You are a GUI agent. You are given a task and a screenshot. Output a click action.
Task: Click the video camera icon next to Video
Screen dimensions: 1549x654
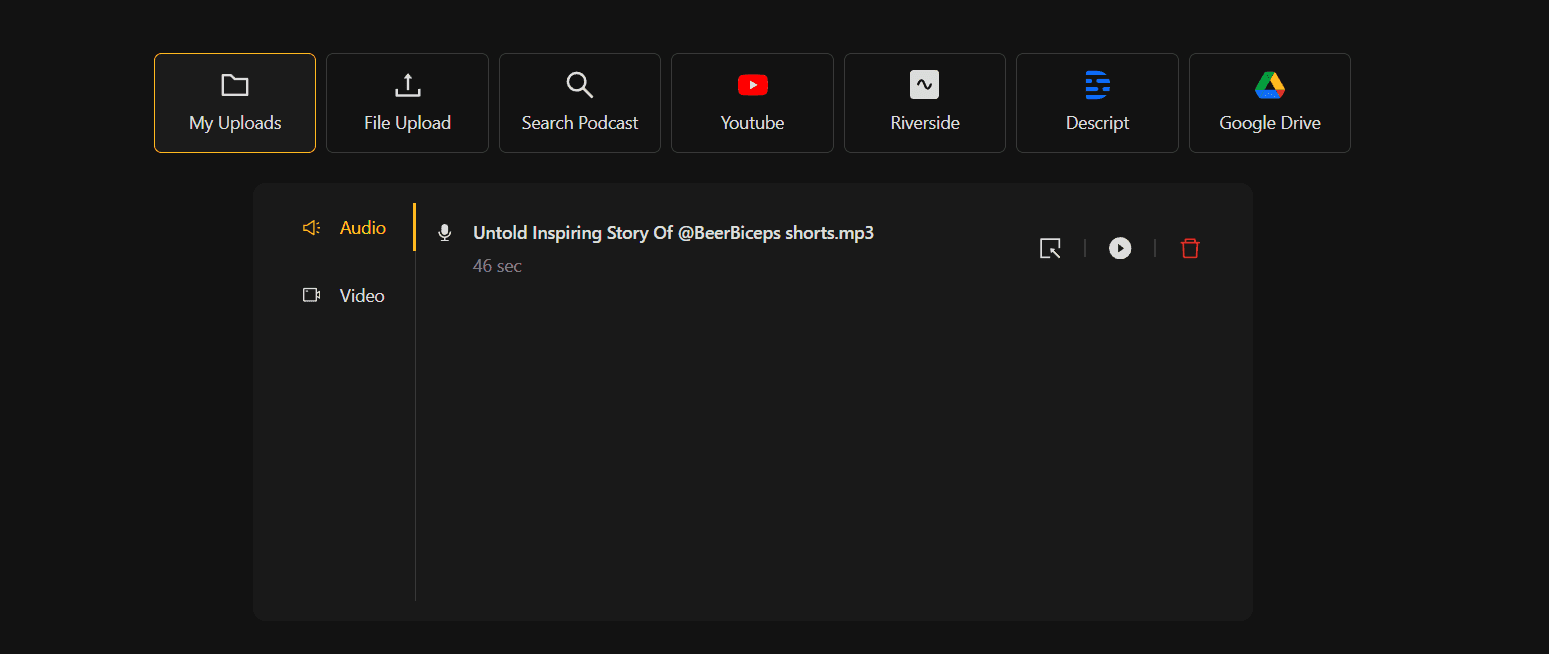(x=311, y=294)
